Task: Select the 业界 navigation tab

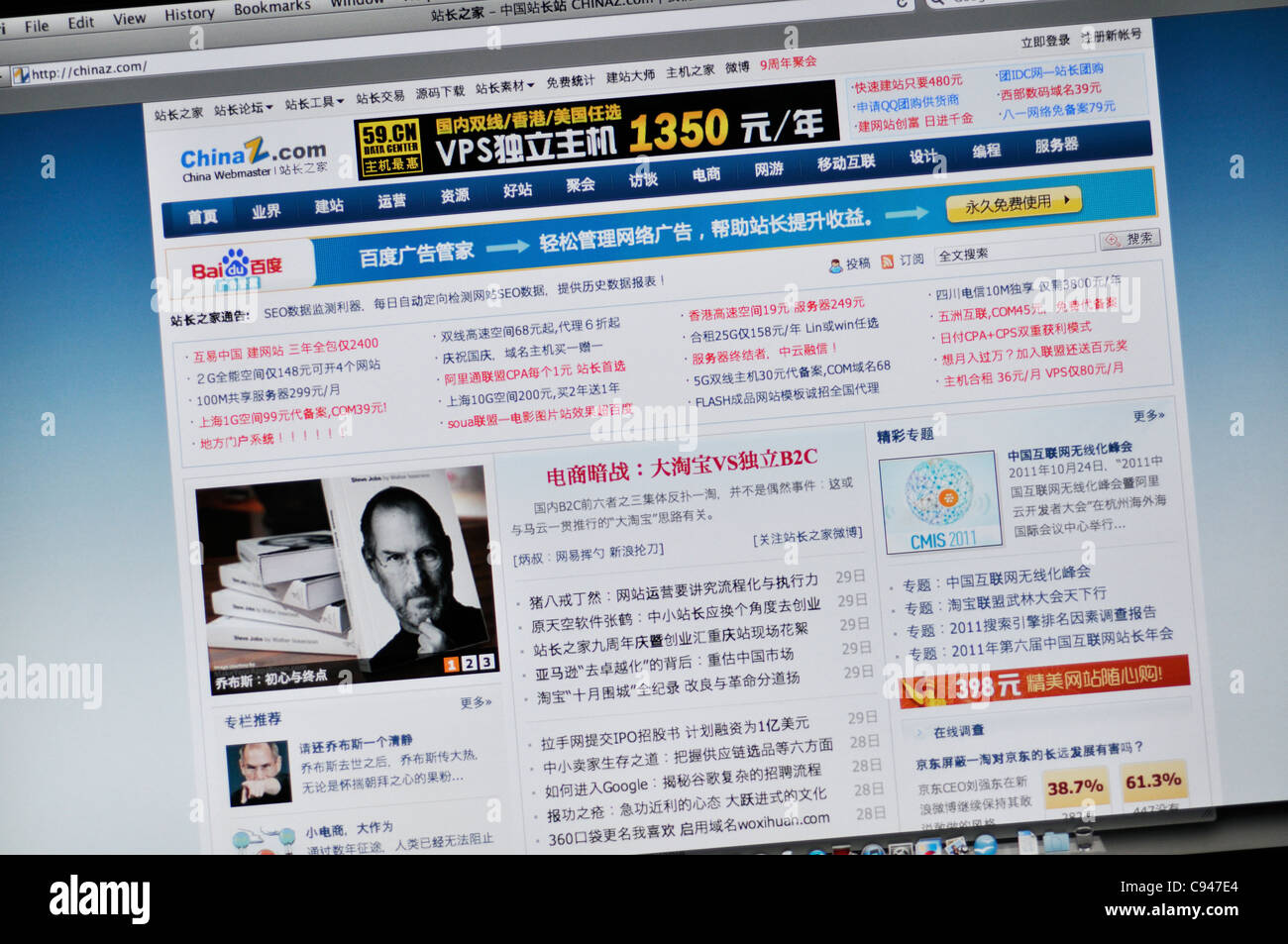Action: [266, 210]
